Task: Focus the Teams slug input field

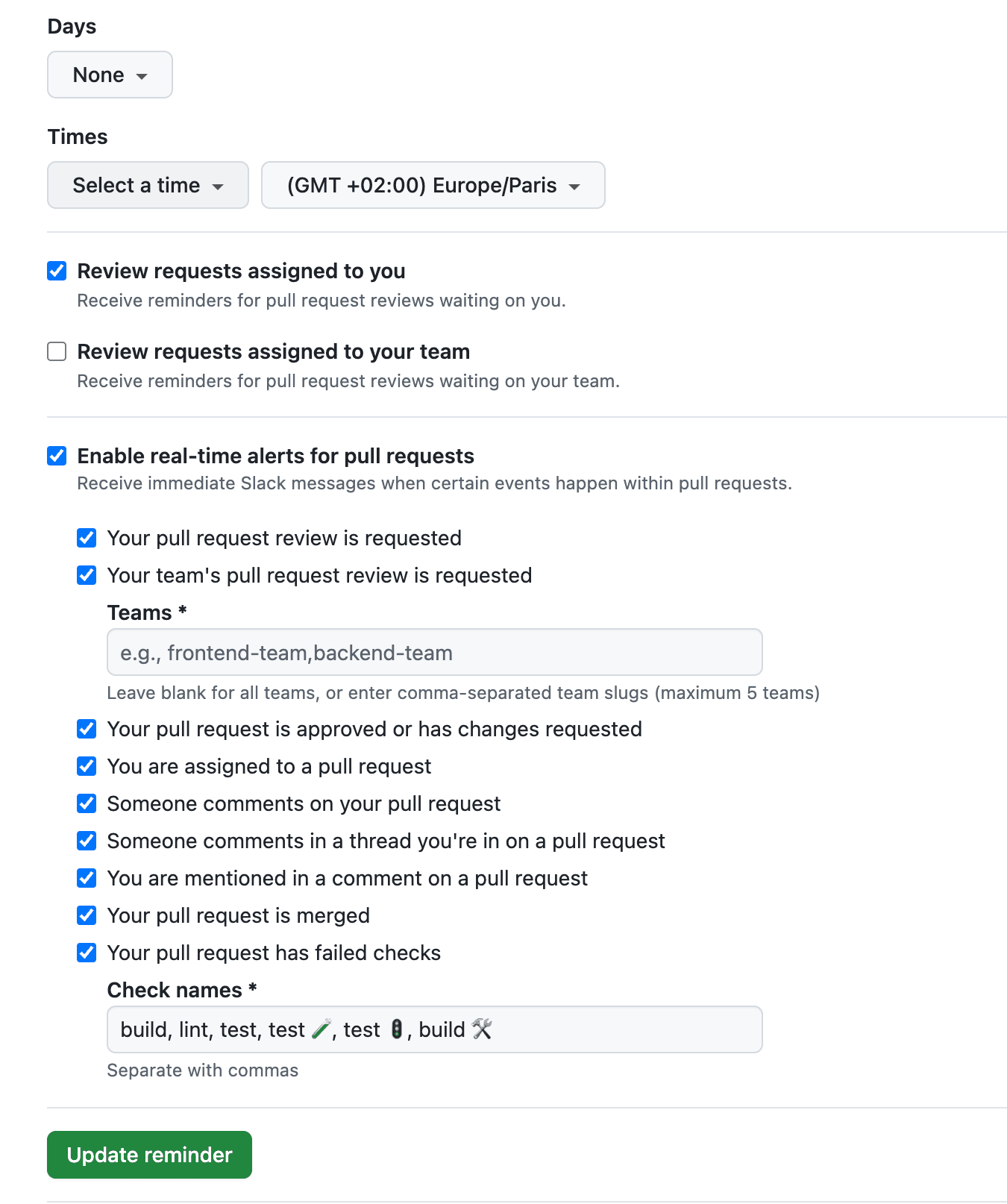Action: 435,652
